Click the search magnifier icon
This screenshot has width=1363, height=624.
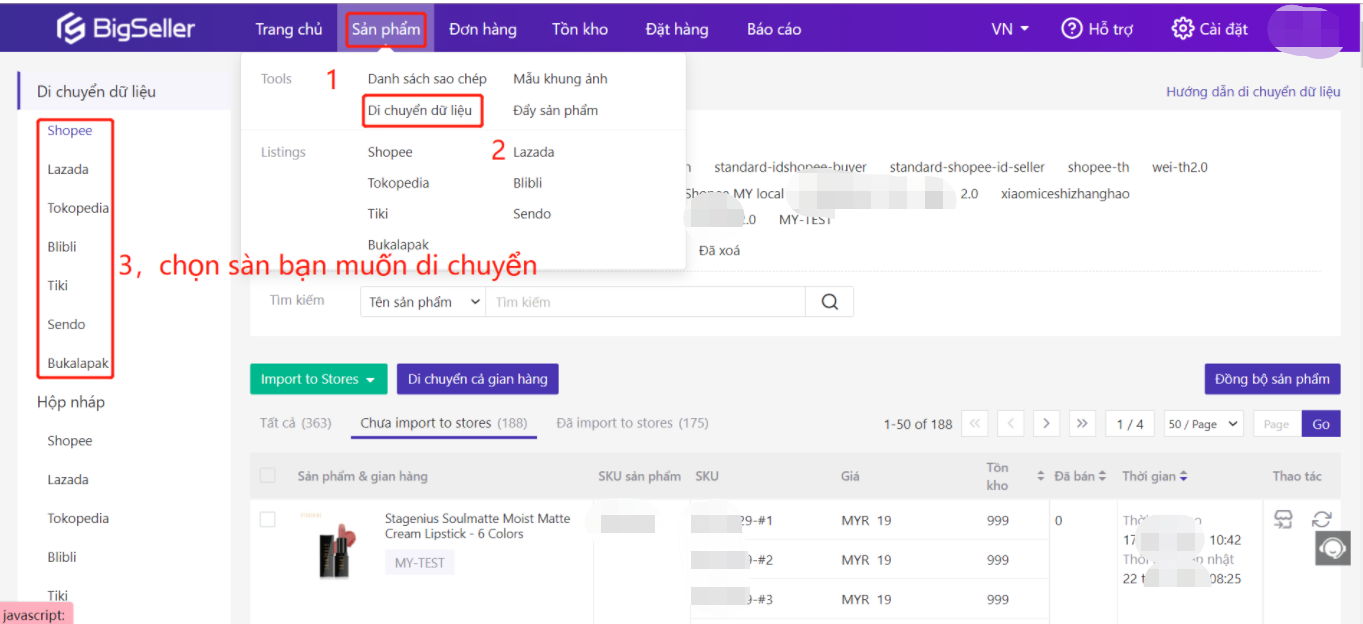tap(829, 302)
